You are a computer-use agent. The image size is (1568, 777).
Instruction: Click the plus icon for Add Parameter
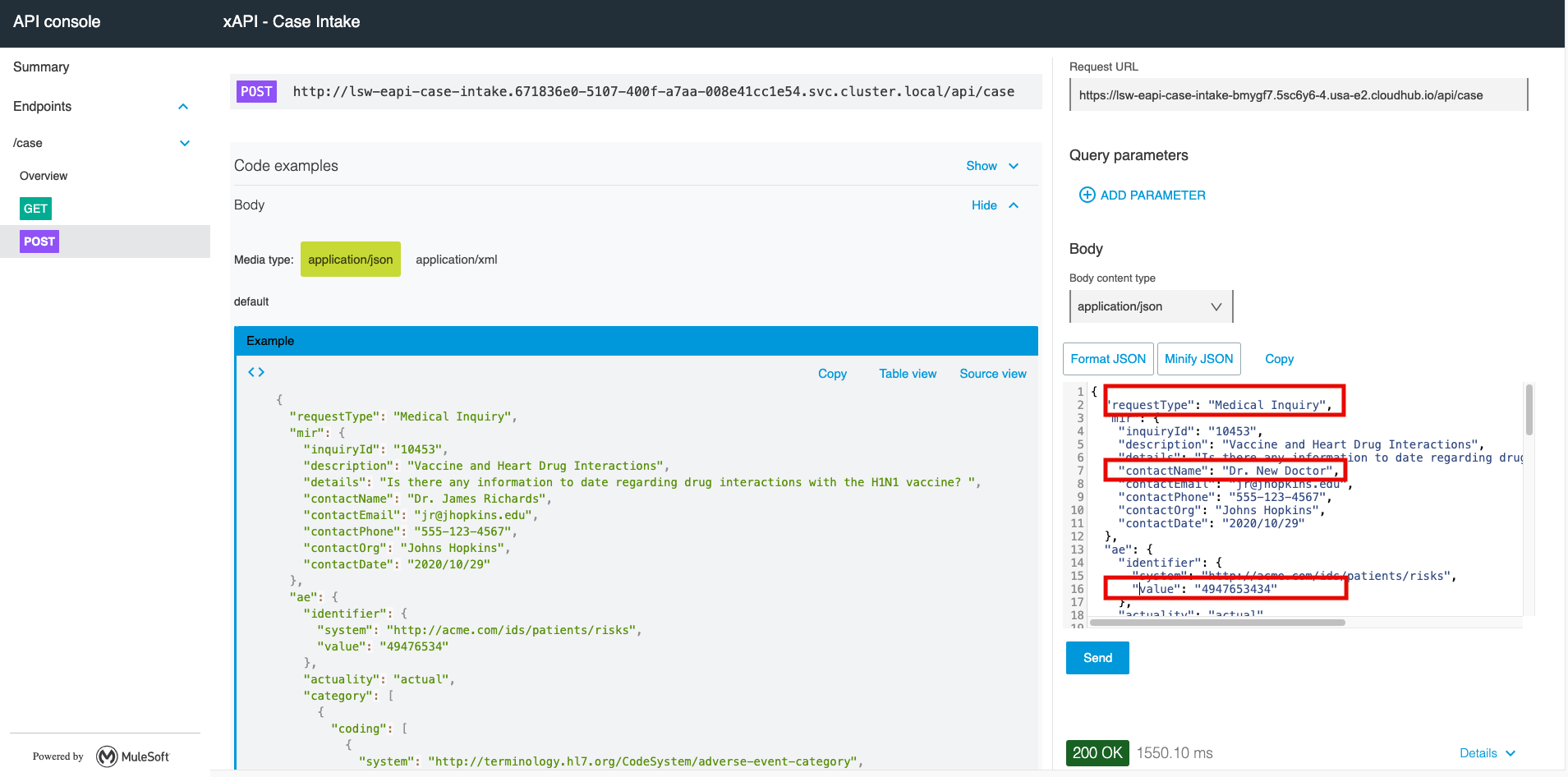click(1087, 195)
